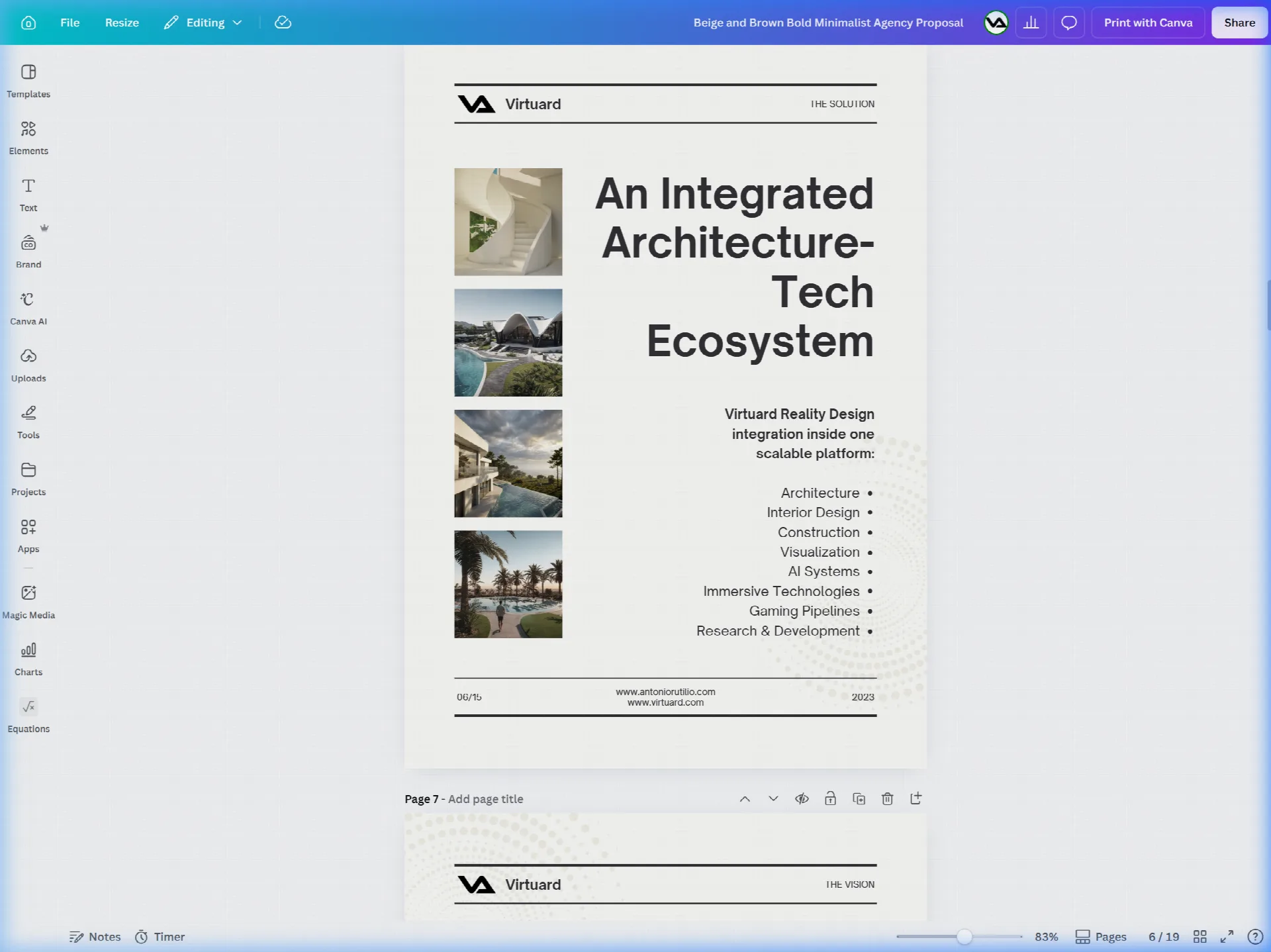1271x952 pixels.
Task: Open the Charts sidebar panel
Action: (28, 659)
